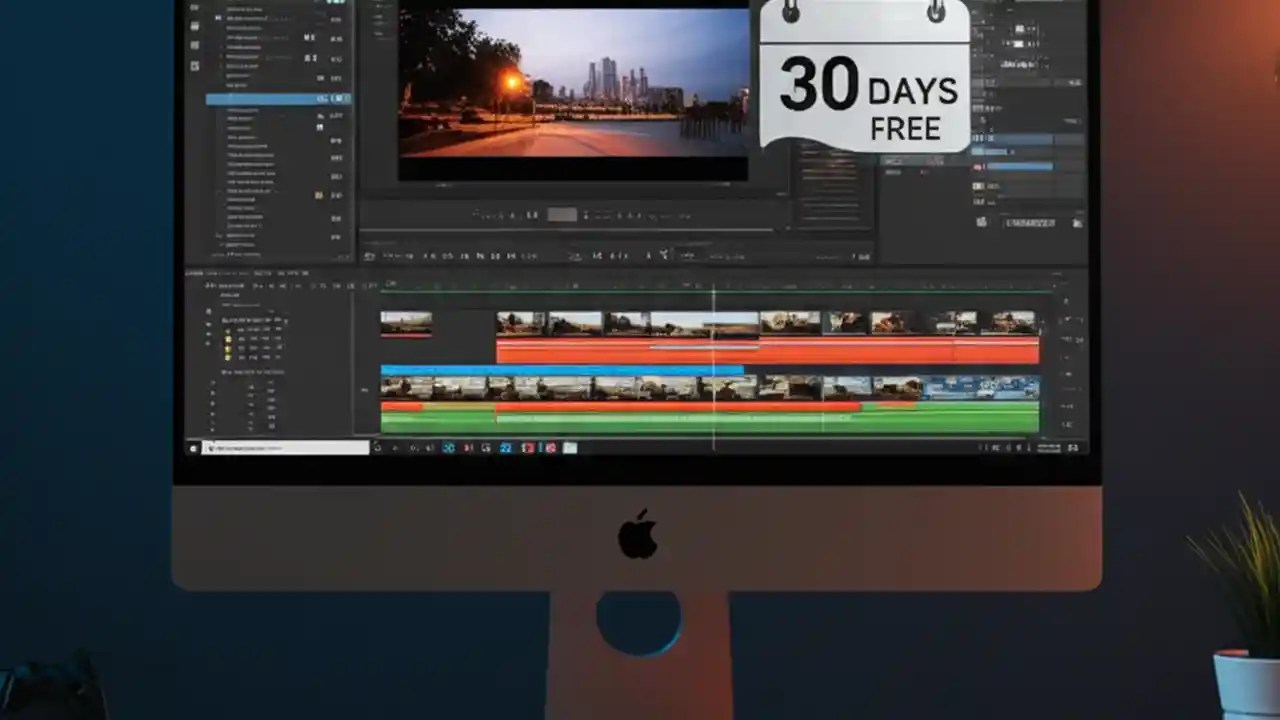Click the 30 Days Free badge

click(x=865, y=78)
